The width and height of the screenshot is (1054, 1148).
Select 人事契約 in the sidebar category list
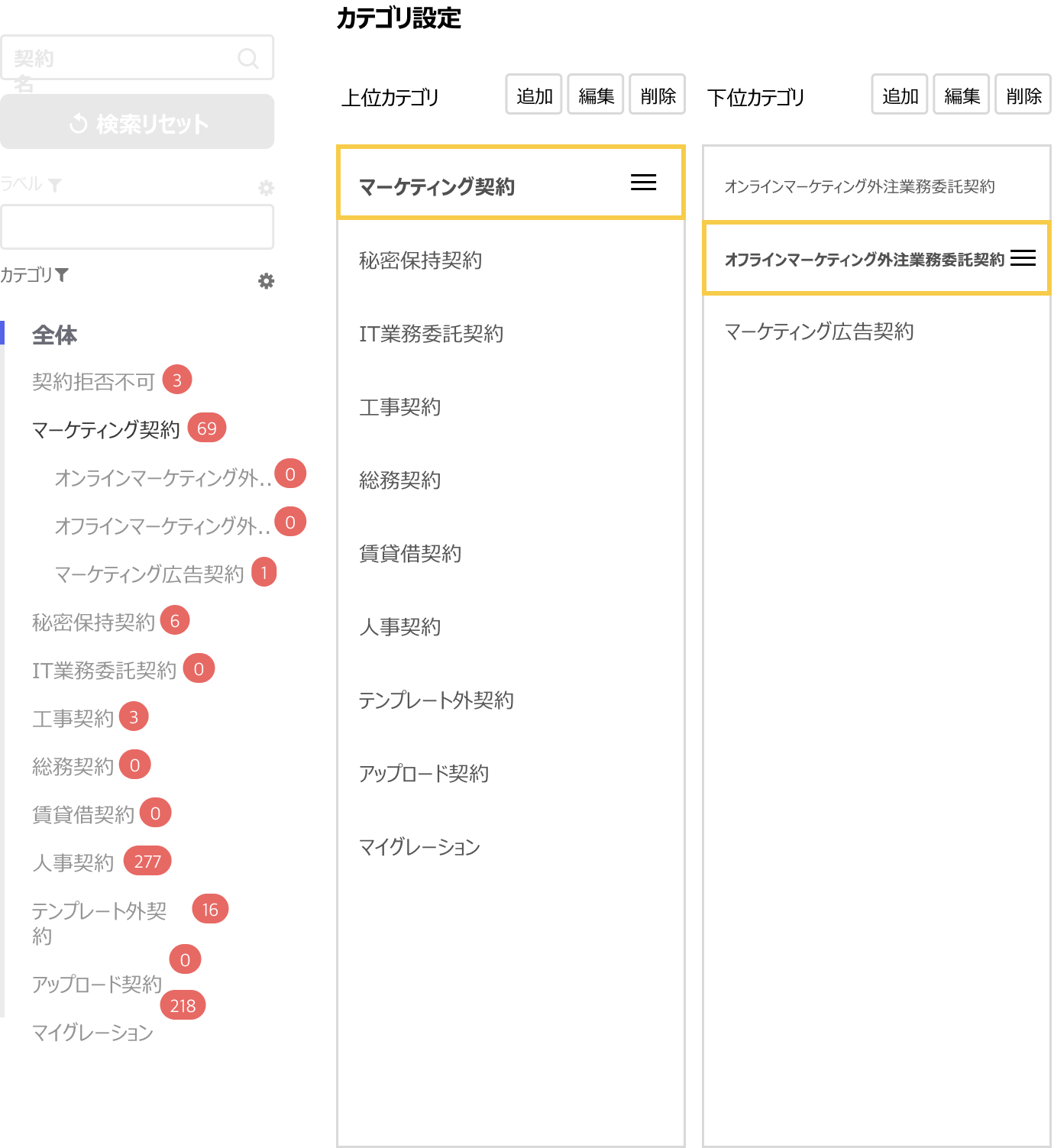coord(72,862)
